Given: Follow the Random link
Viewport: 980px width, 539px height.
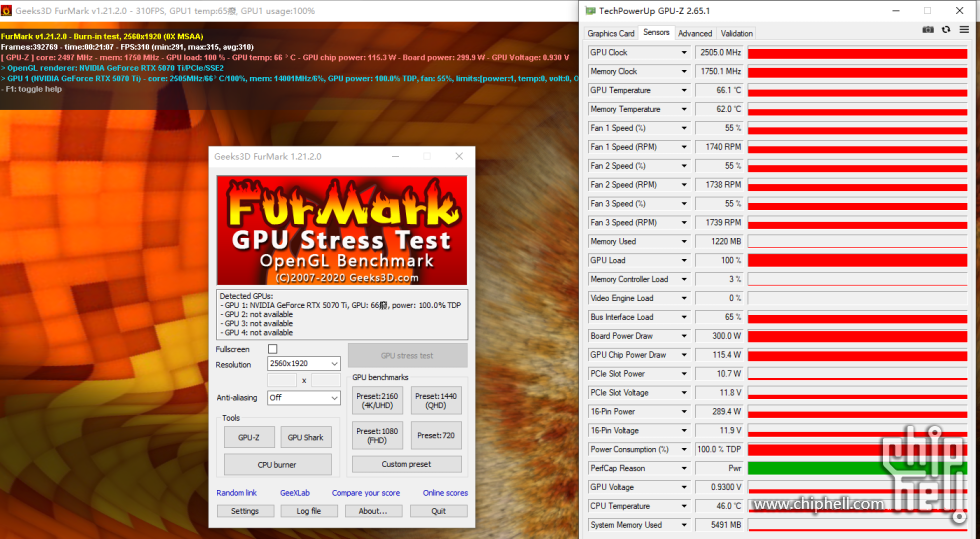Looking at the screenshot, I should point(236,493).
